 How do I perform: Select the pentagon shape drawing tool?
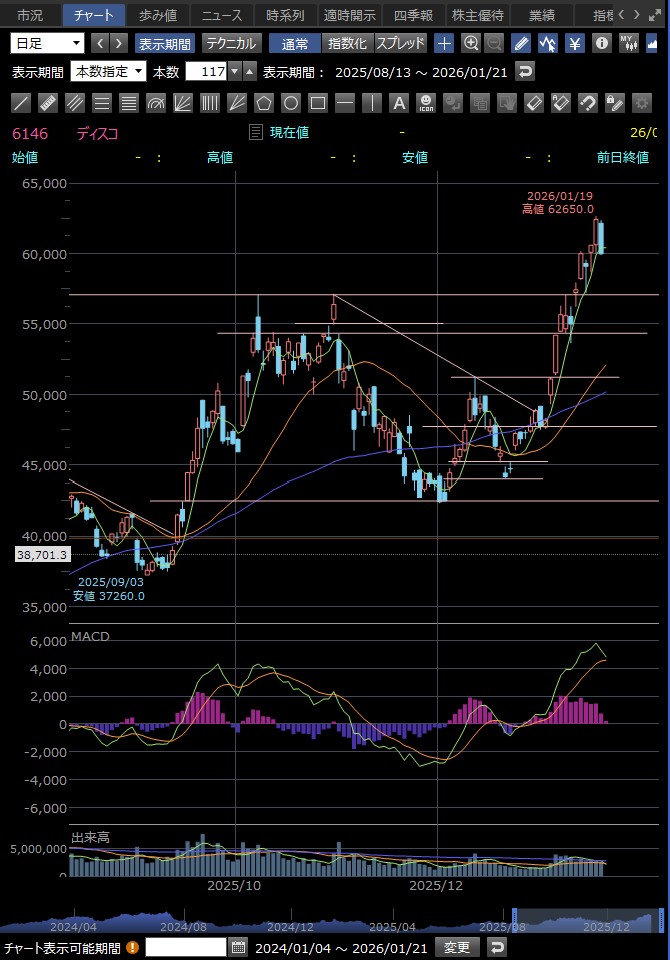[x=264, y=103]
